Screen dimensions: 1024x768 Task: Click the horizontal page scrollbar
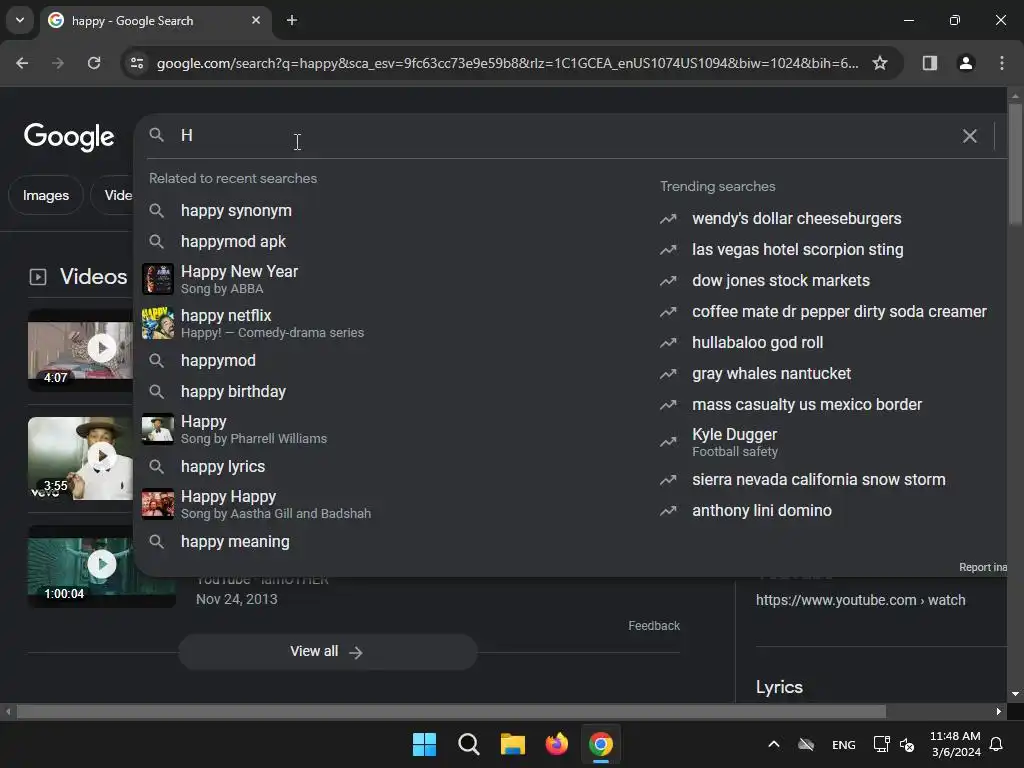click(x=451, y=711)
